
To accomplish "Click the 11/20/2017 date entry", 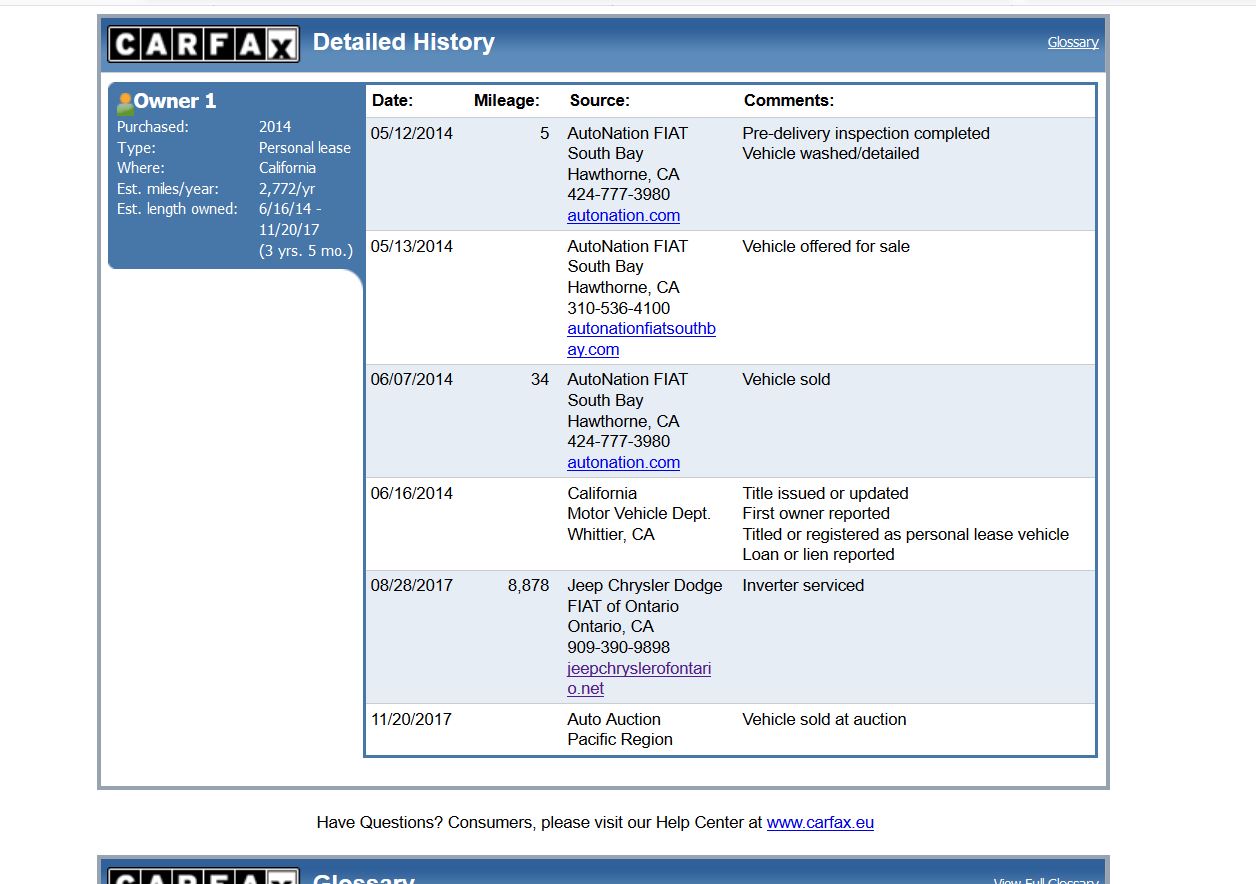I will [x=411, y=719].
